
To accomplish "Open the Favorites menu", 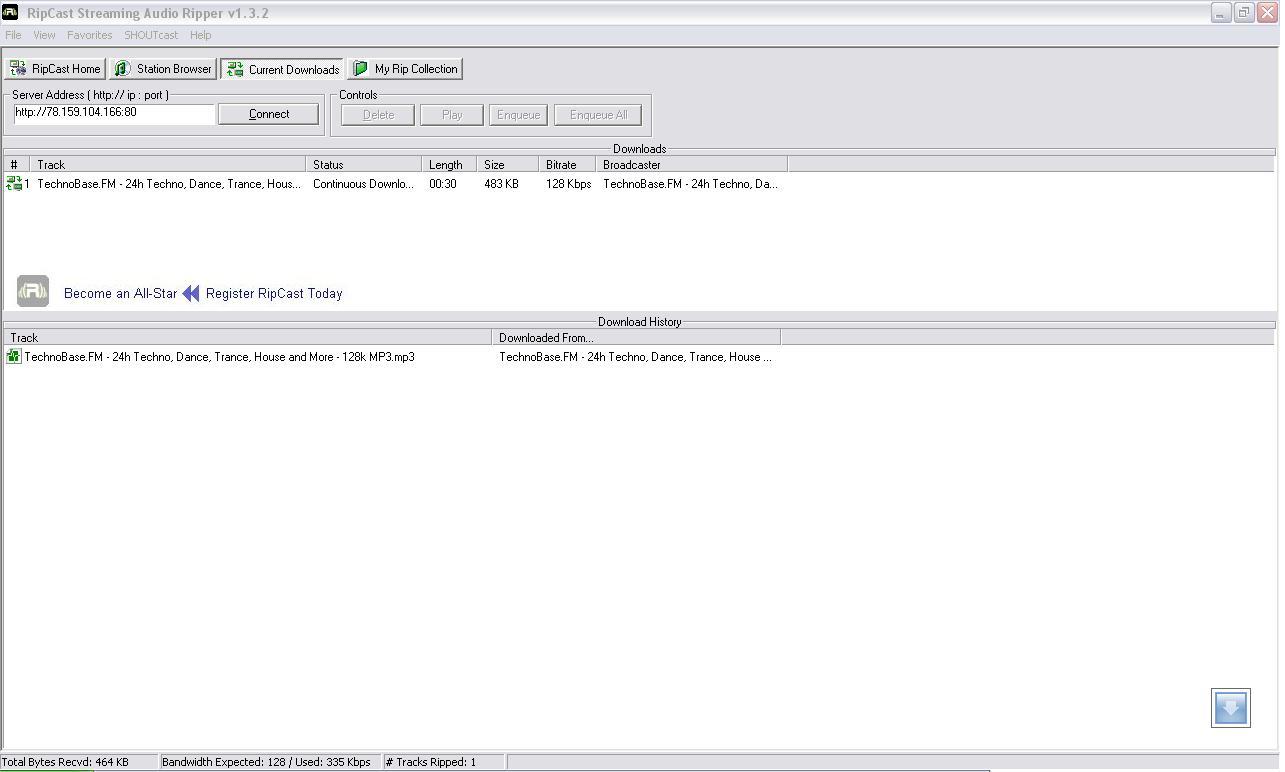I will tap(90, 35).
